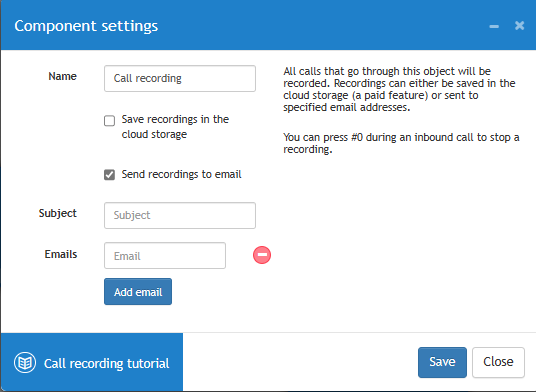Click the book icon beside Call recording tutorial

point(25,363)
